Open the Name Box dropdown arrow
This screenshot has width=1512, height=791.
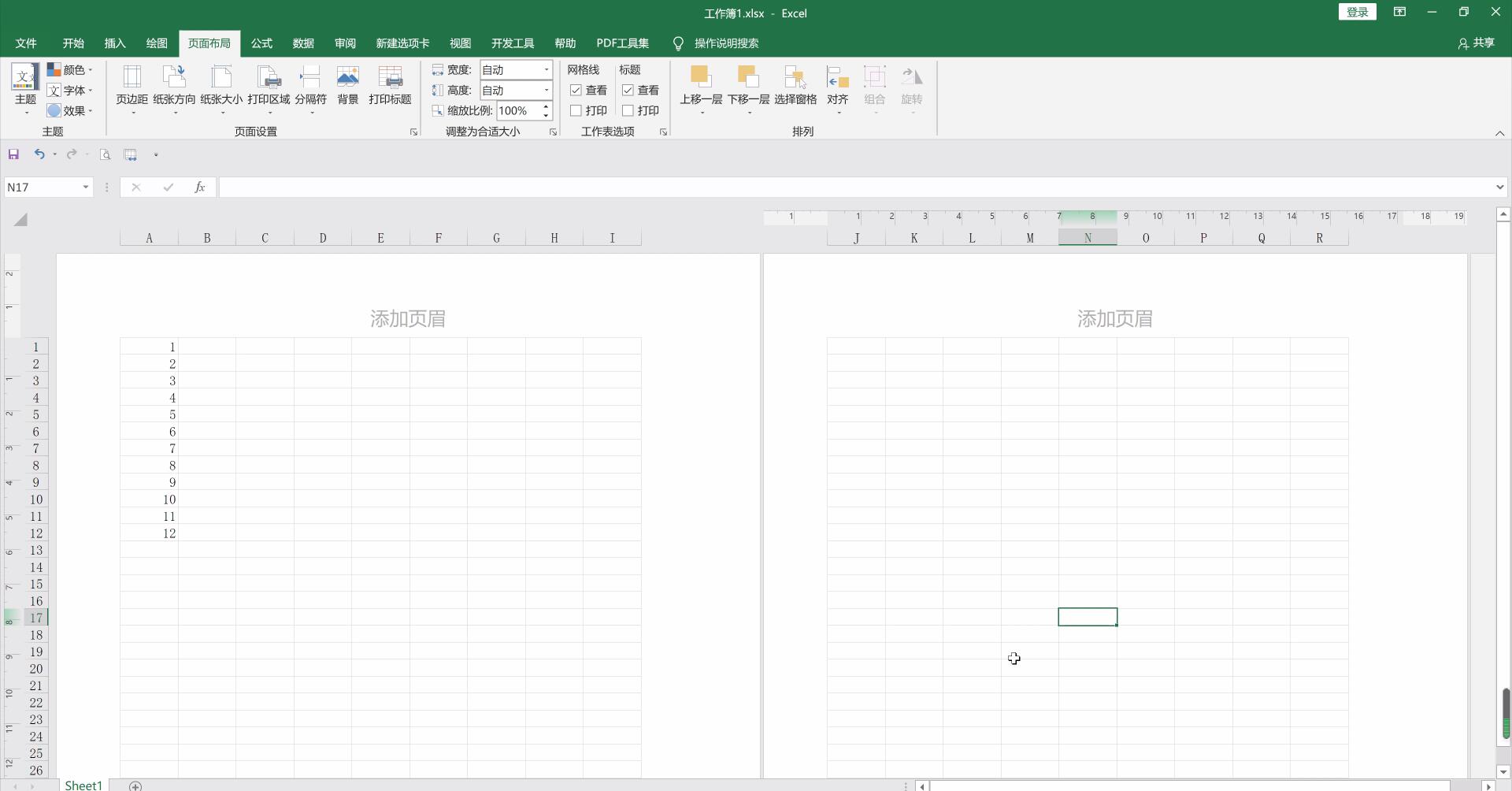[85, 187]
